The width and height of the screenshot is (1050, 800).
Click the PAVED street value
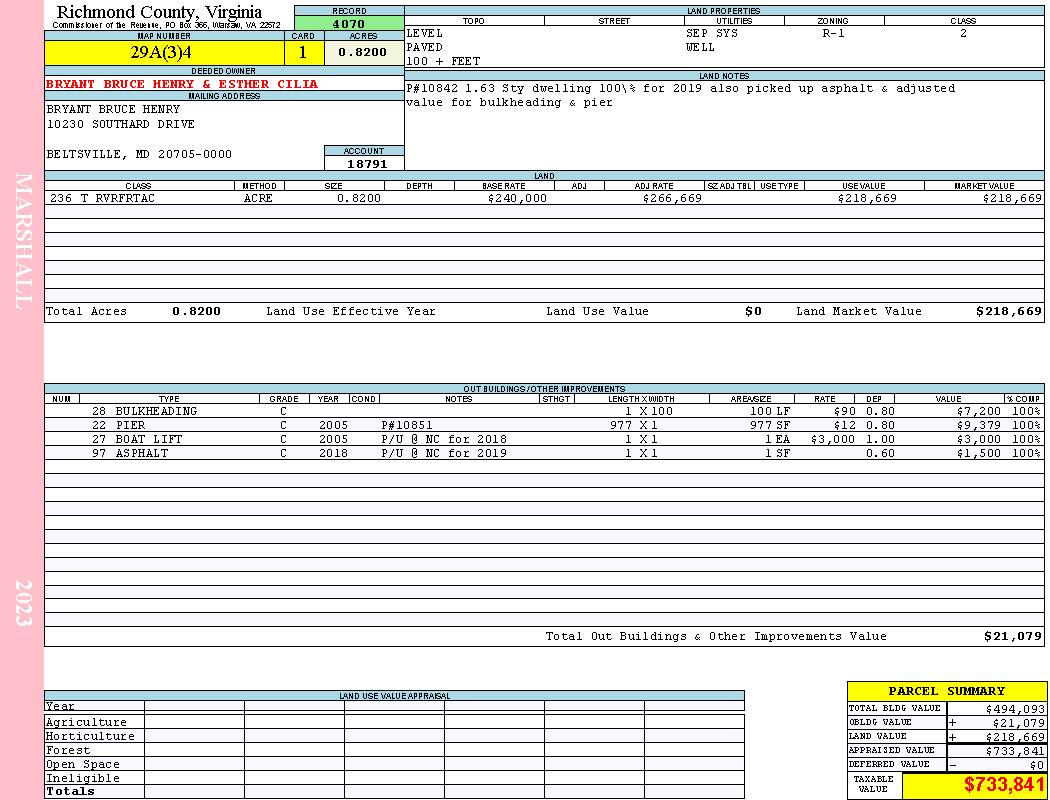(x=425, y=48)
